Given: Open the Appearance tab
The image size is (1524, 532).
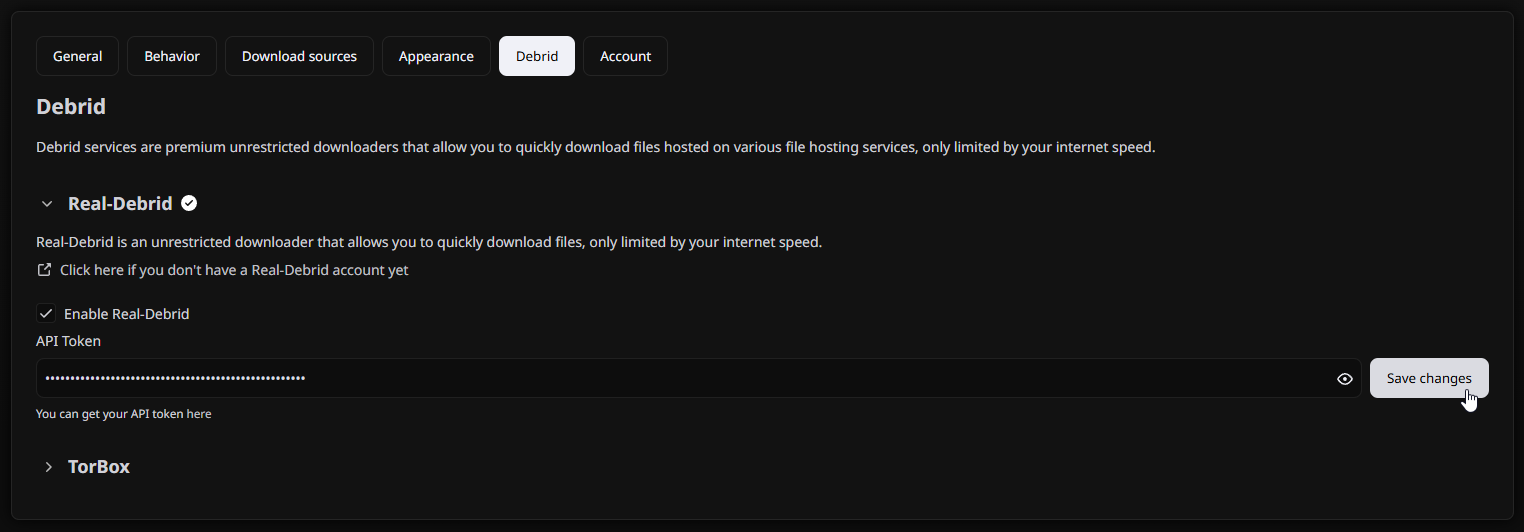Looking at the screenshot, I should (x=436, y=56).
